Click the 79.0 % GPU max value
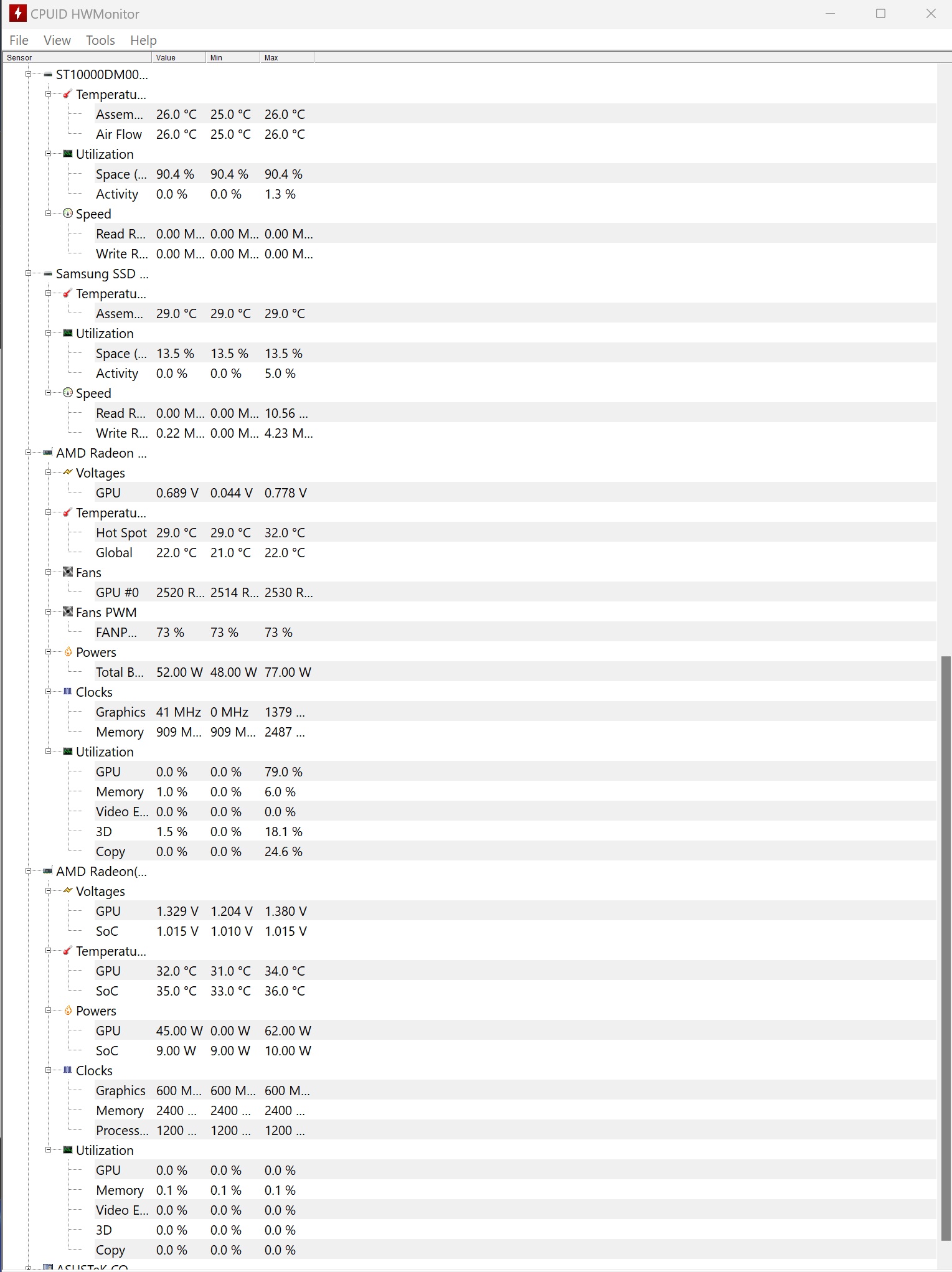This screenshot has width=952, height=1272. [x=283, y=772]
